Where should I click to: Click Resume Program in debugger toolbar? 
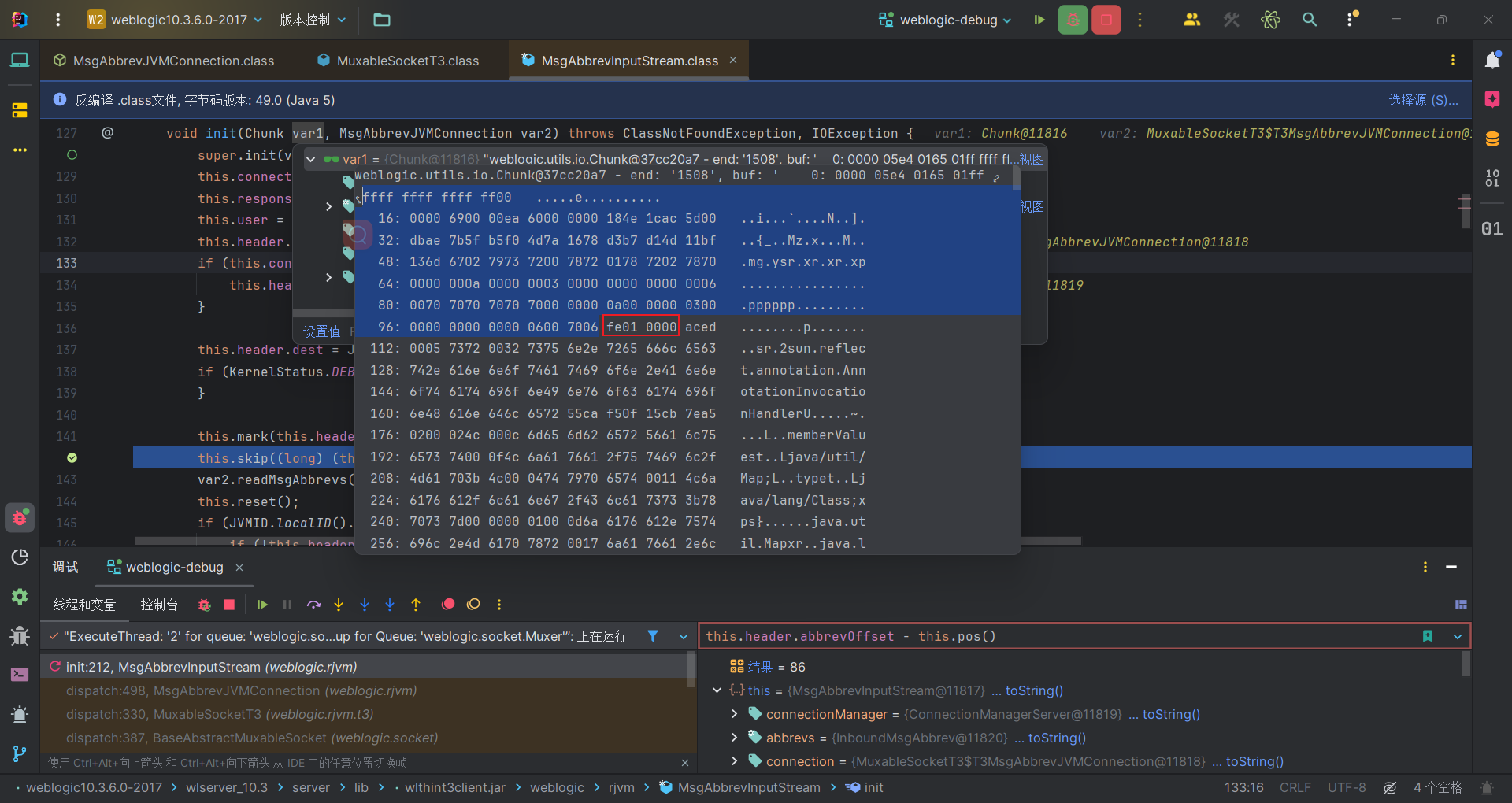(262, 605)
